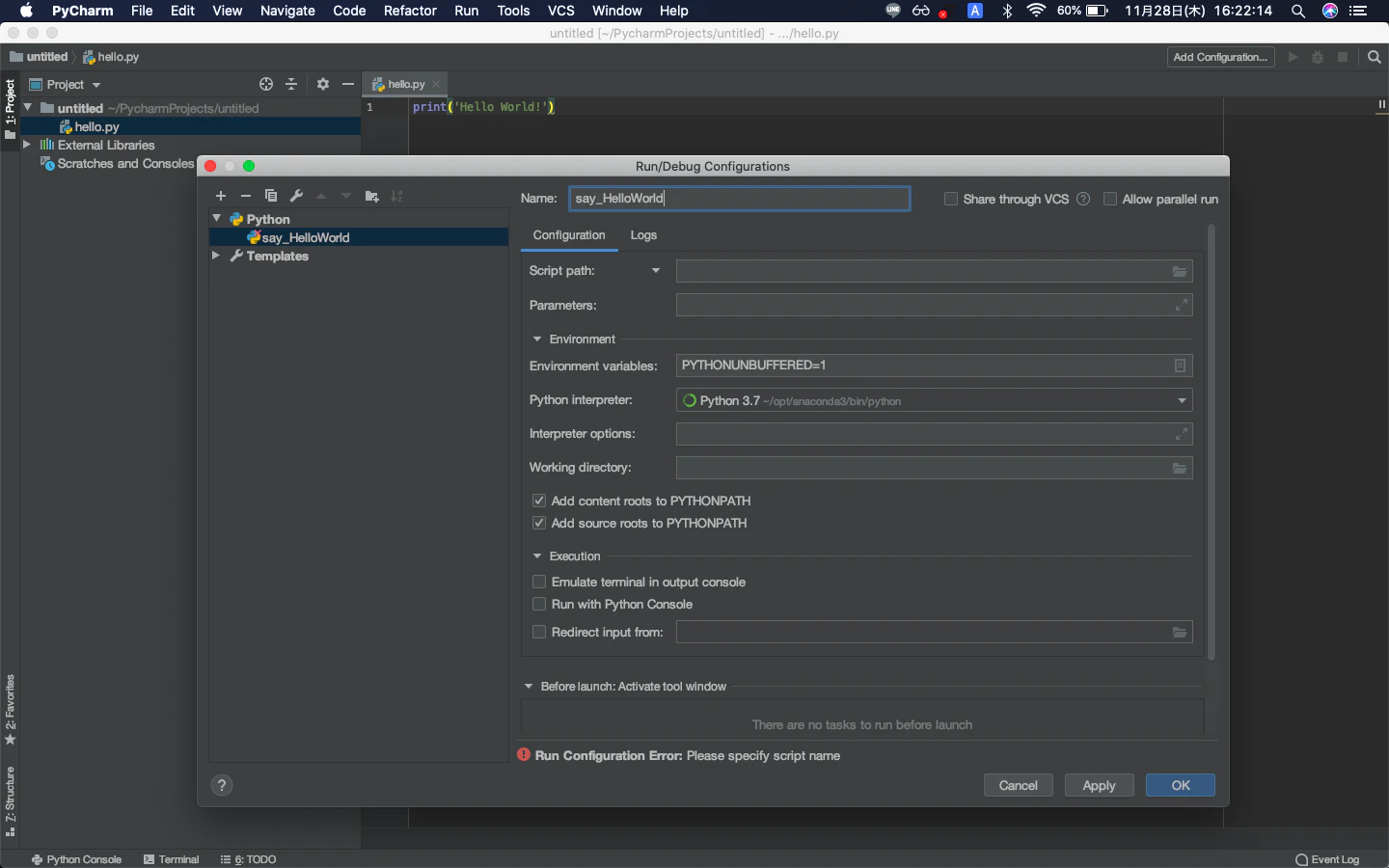Browse for working directory folder
Image resolution: width=1389 pixels, height=868 pixels.
(x=1180, y=469)
